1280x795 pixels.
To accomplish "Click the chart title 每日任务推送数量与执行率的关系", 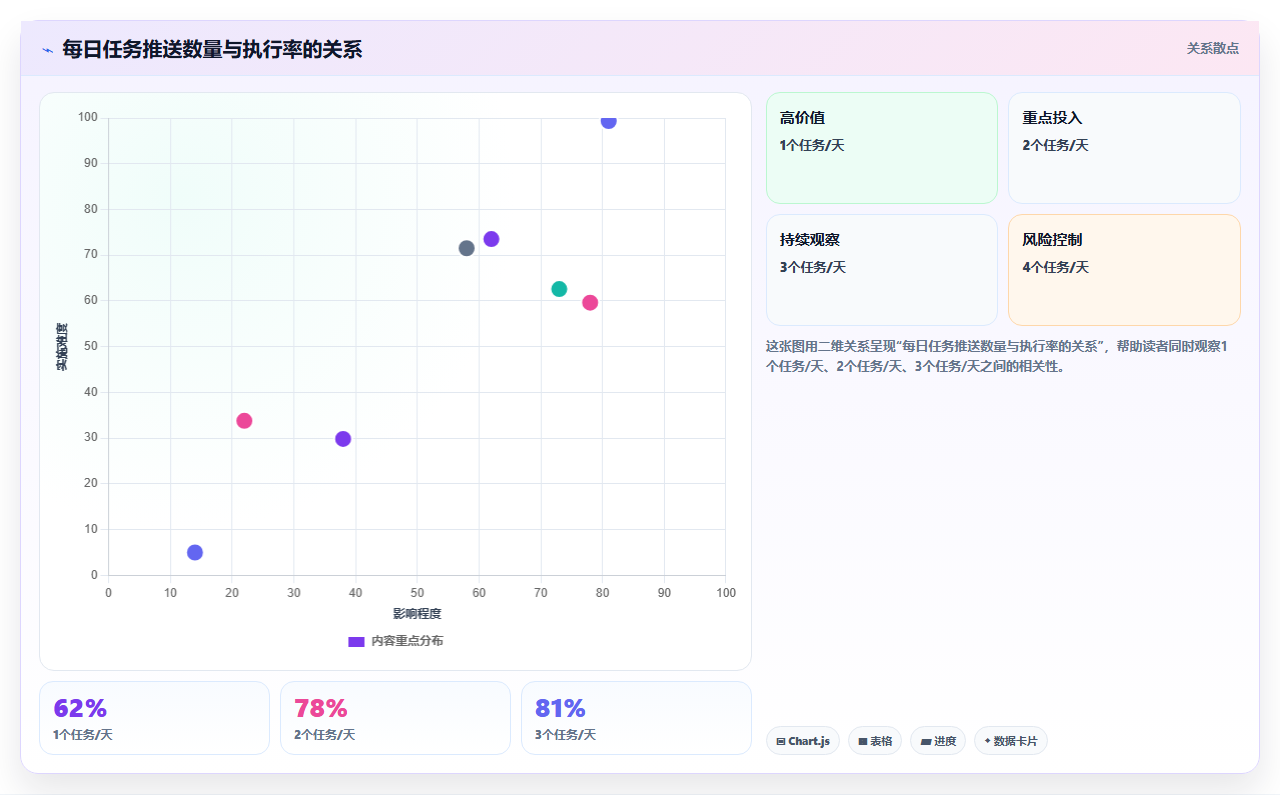I will tap(212, 49).
